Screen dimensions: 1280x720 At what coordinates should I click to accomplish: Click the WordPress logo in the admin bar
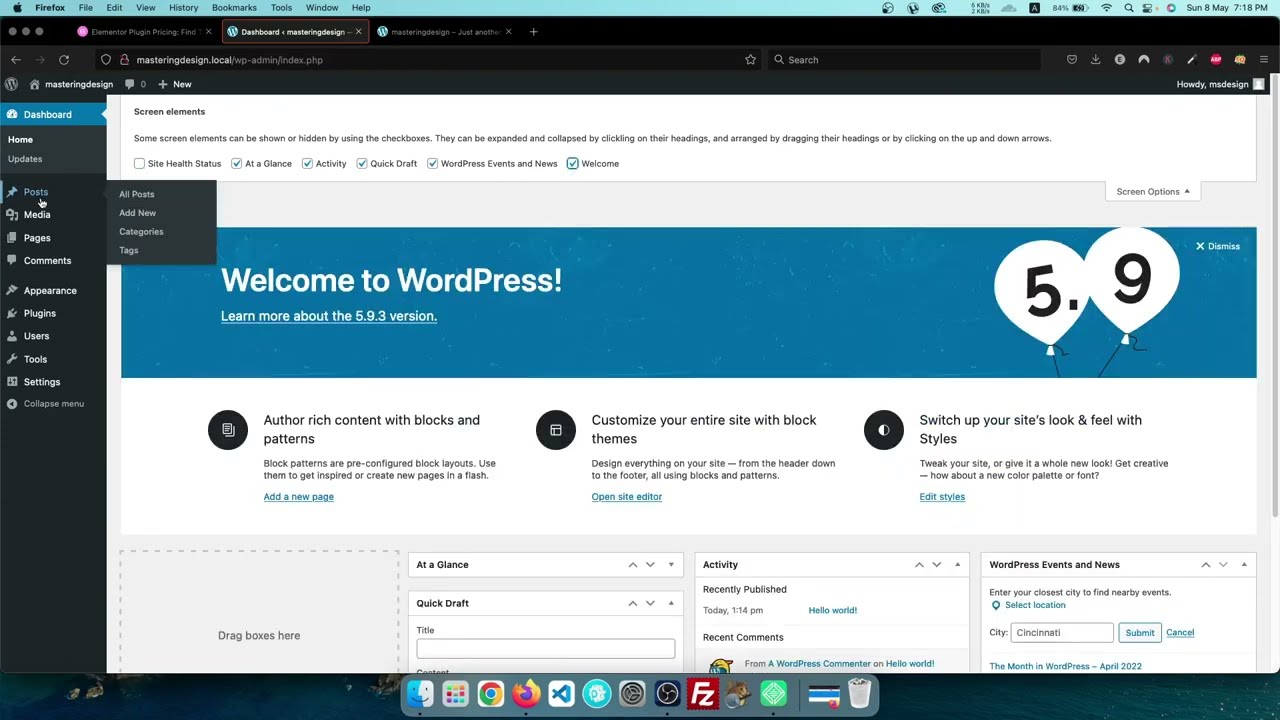[11, 84]
